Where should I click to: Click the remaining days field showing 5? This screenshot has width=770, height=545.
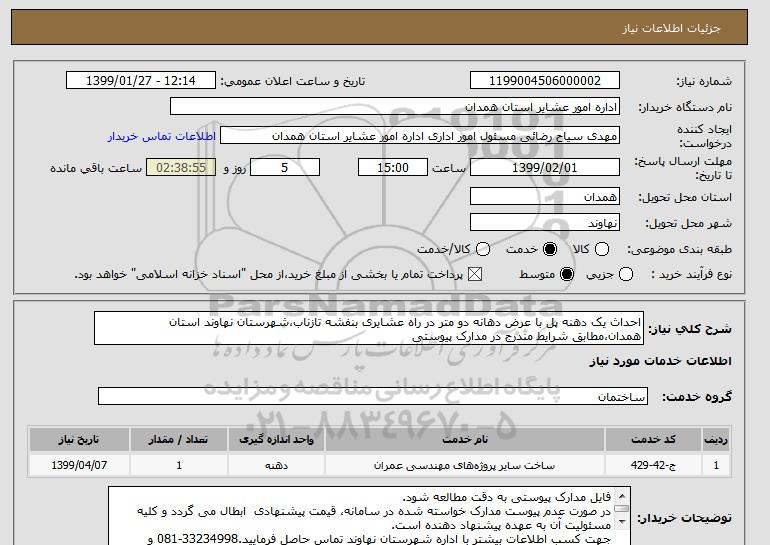[x=285, y=167]
